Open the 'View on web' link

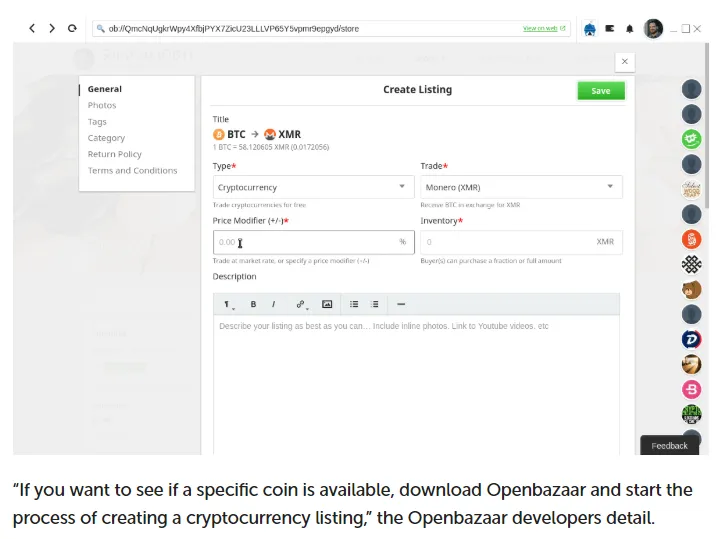tap(544, 29)
